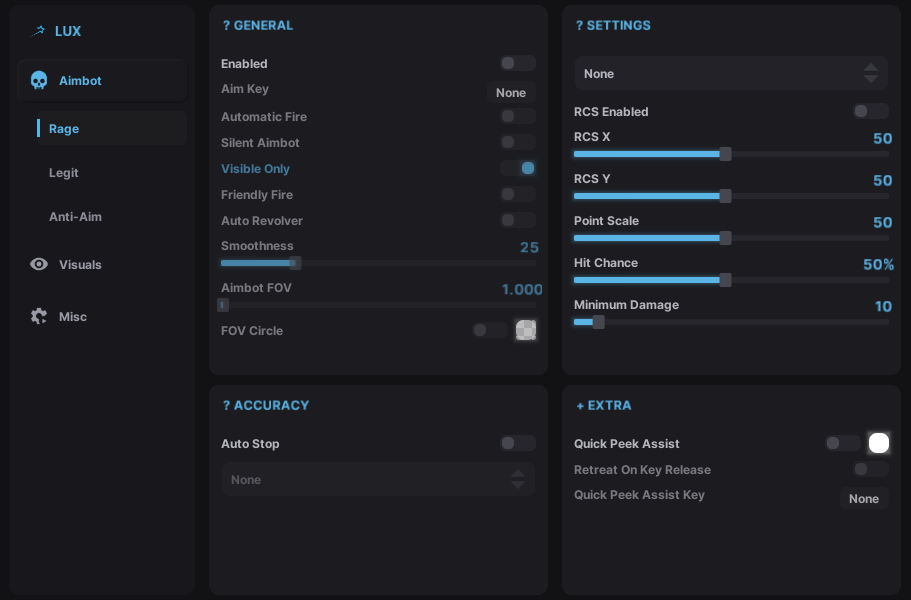This screenshot has height=600, width=911.
Task: Switch to the Anti-Aim tab
Action: 75,217
